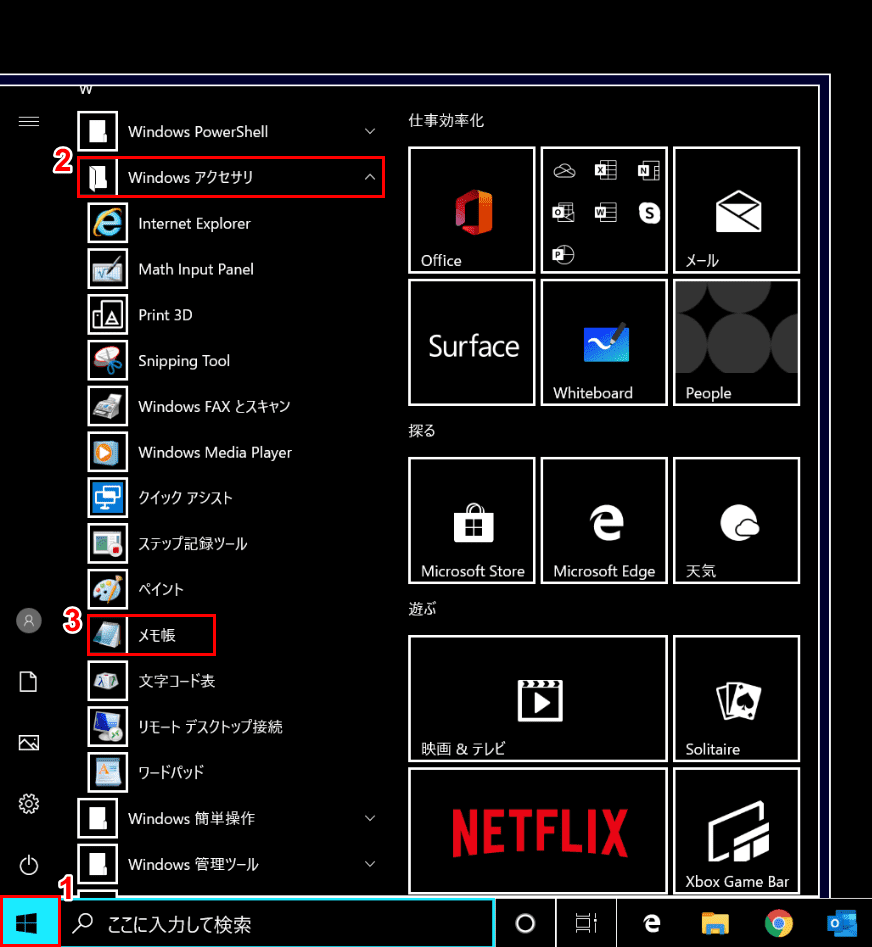
Task: Expand the Windows 管理ツール folder
Action: click(230, 864)
